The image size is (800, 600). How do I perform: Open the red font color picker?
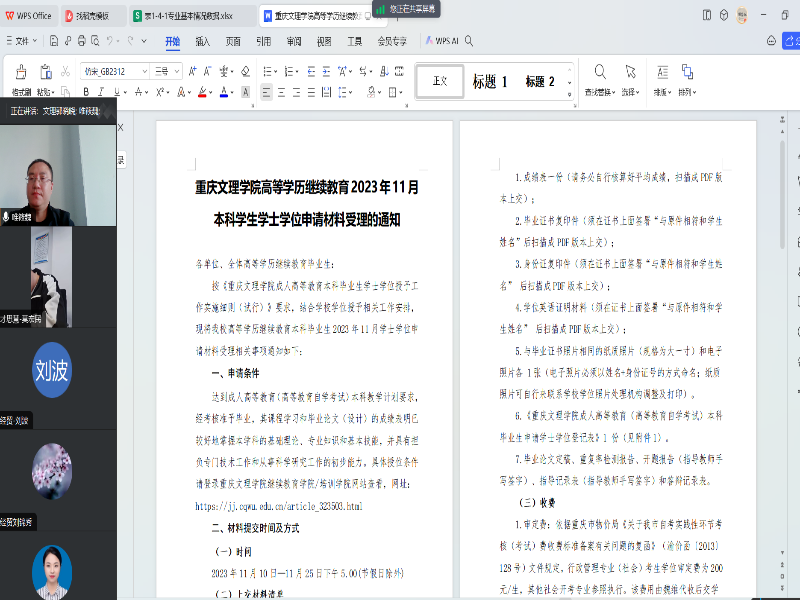[x=203, y=92]
